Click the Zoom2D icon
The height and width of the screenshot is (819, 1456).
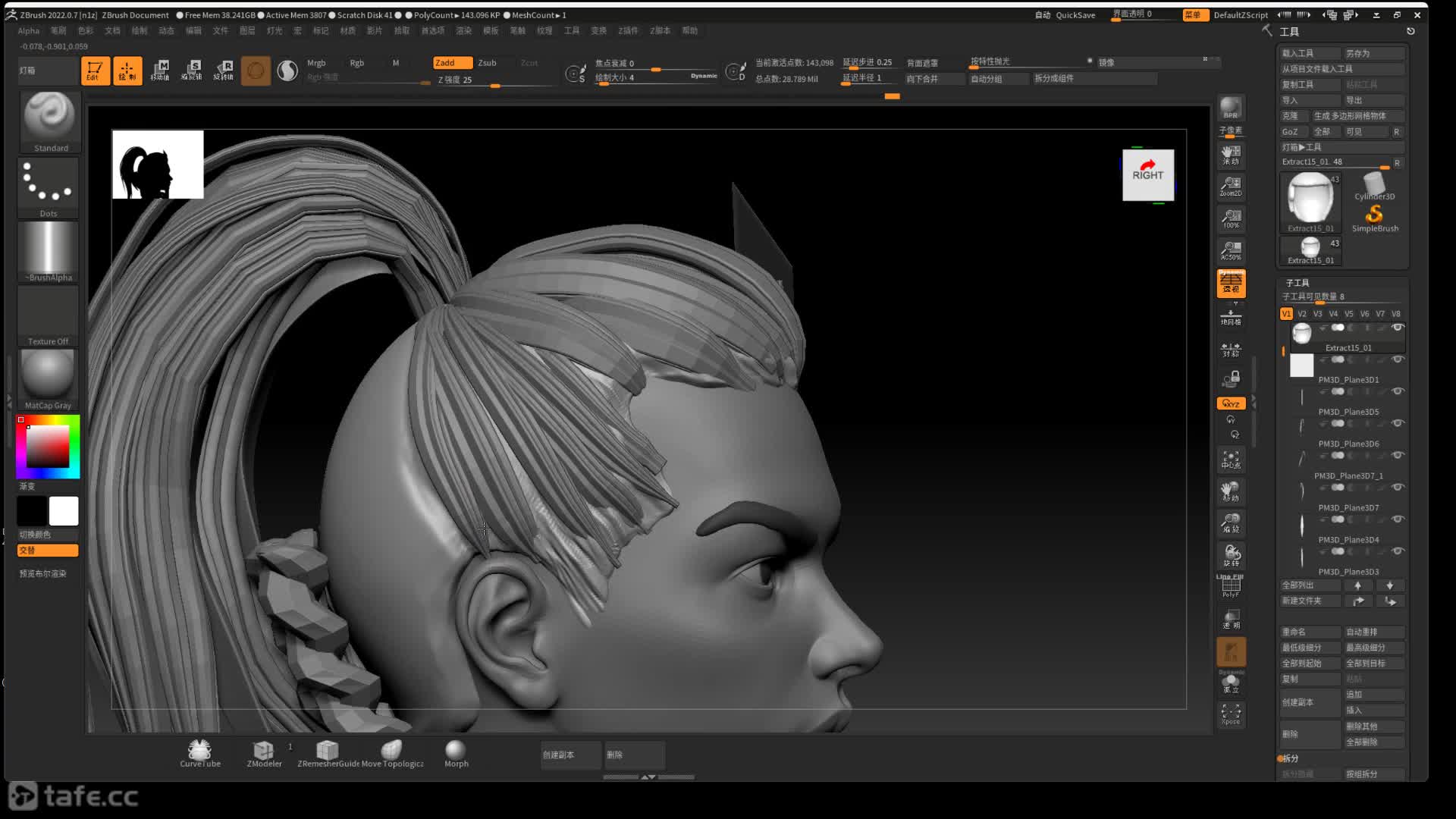(1231, 187)
